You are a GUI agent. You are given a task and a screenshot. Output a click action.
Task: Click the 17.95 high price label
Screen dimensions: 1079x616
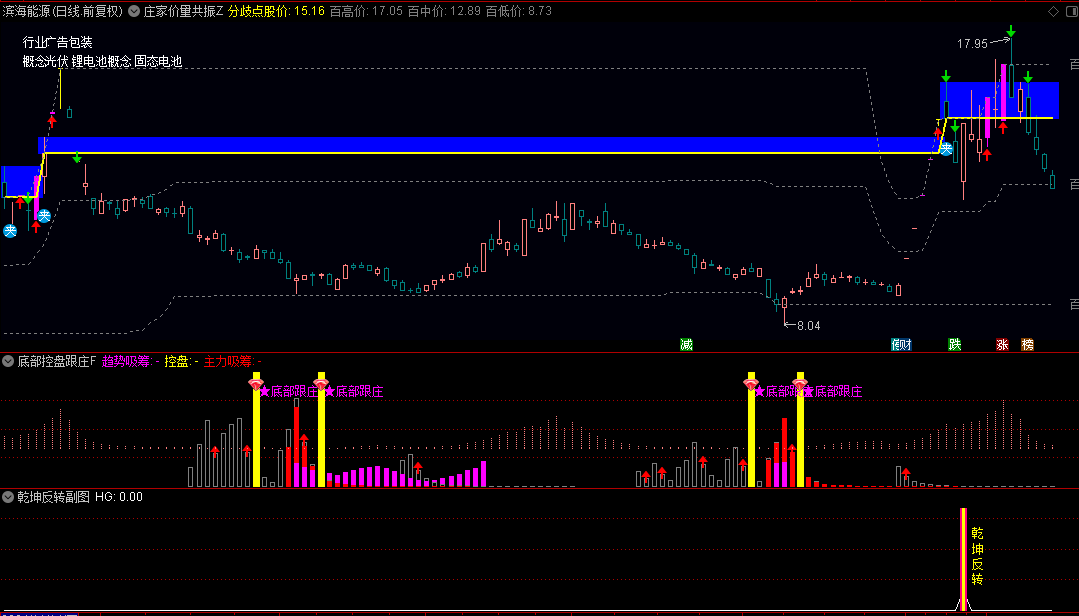click(x=972, y=43)
